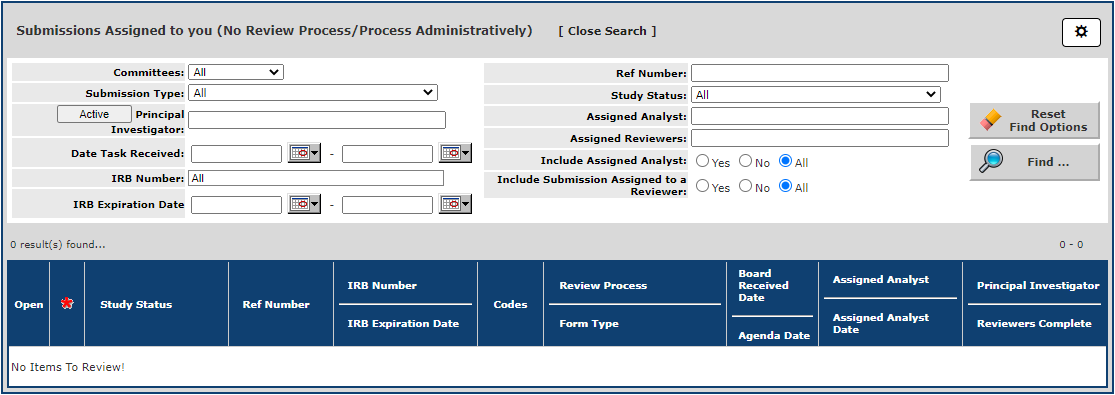
Task: Toggle the Active Principal Investigator button
Action: point(94,114)
